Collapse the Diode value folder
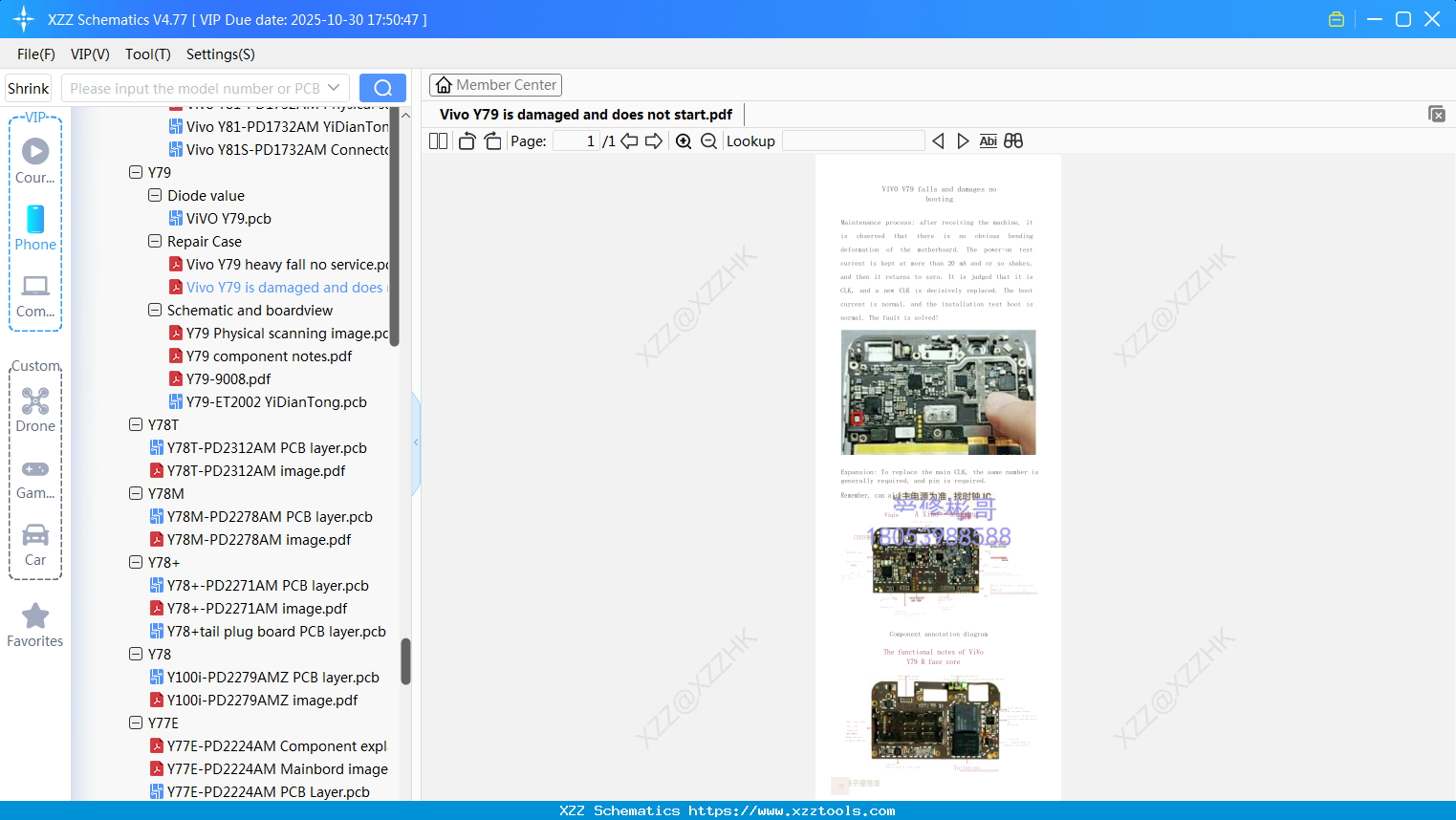 click(x=155, y=196)
